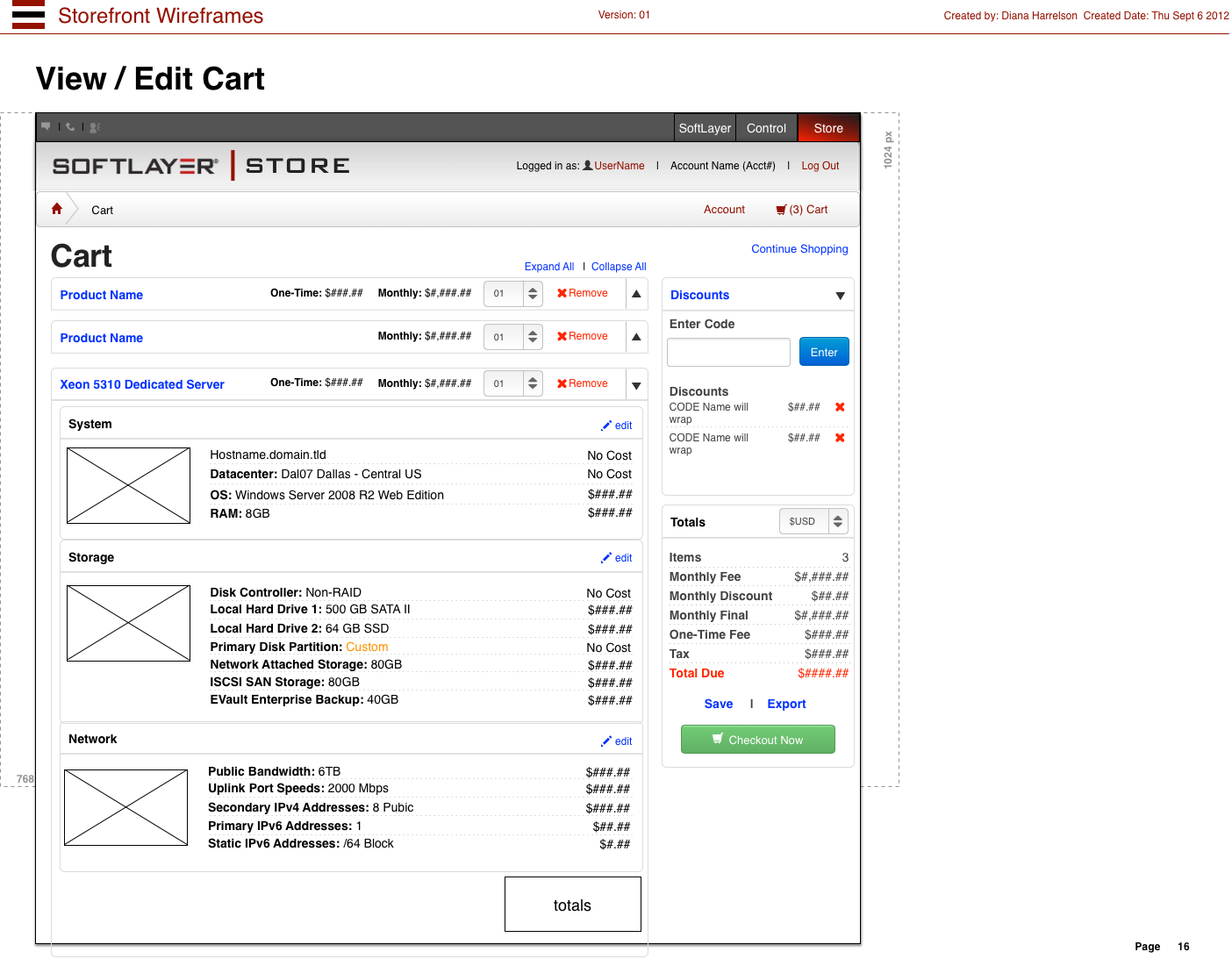Click the Collapse All link
This screenshot has width=1232, height=959.
click(619, 267)
